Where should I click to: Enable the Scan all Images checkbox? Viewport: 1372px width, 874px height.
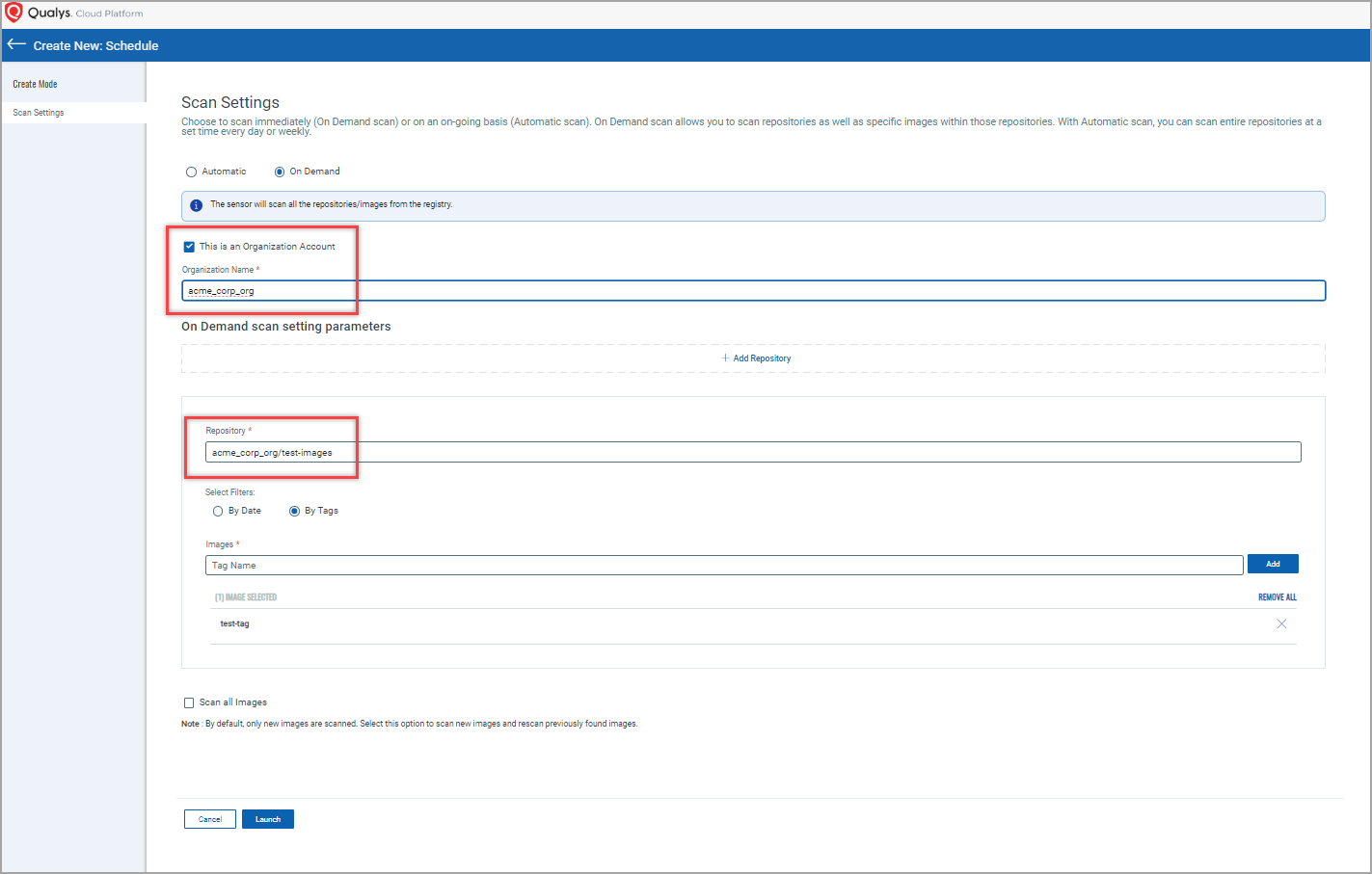189,702
